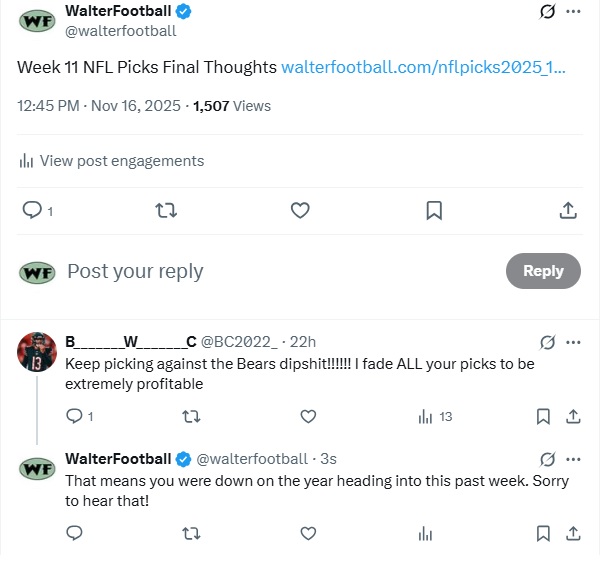The height and width of the screenshot is (575, 609).
Task: Bookmark the main WalterFootball post
Action: pos(434,210)
